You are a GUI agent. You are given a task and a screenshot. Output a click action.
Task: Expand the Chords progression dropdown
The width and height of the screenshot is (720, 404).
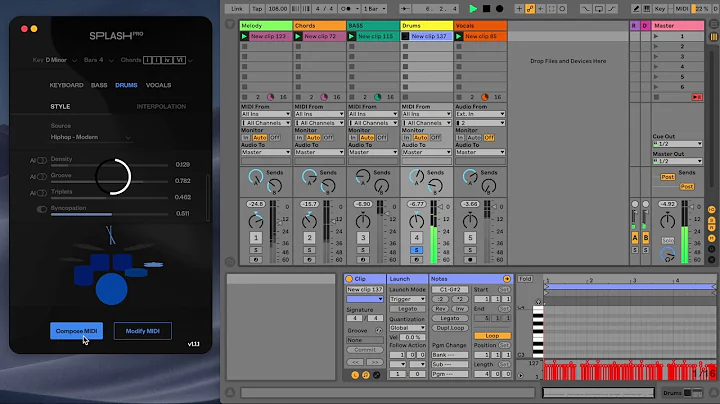point(190,60)
